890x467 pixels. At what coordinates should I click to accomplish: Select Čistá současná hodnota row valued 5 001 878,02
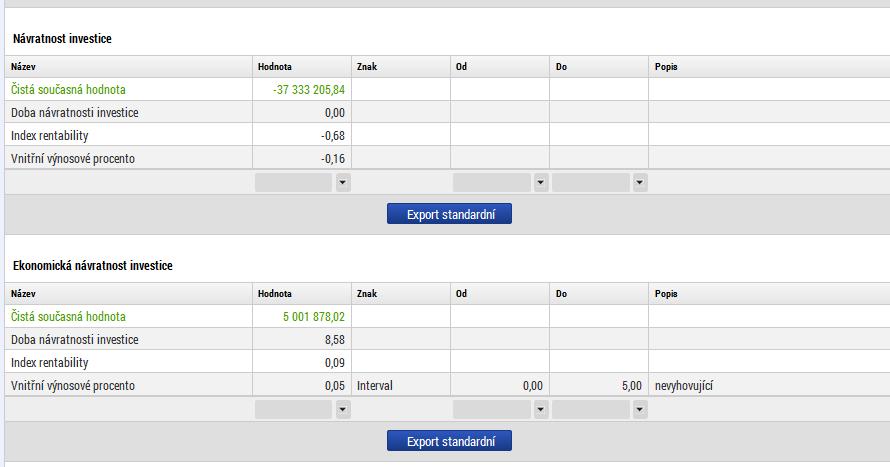[447, 317]
